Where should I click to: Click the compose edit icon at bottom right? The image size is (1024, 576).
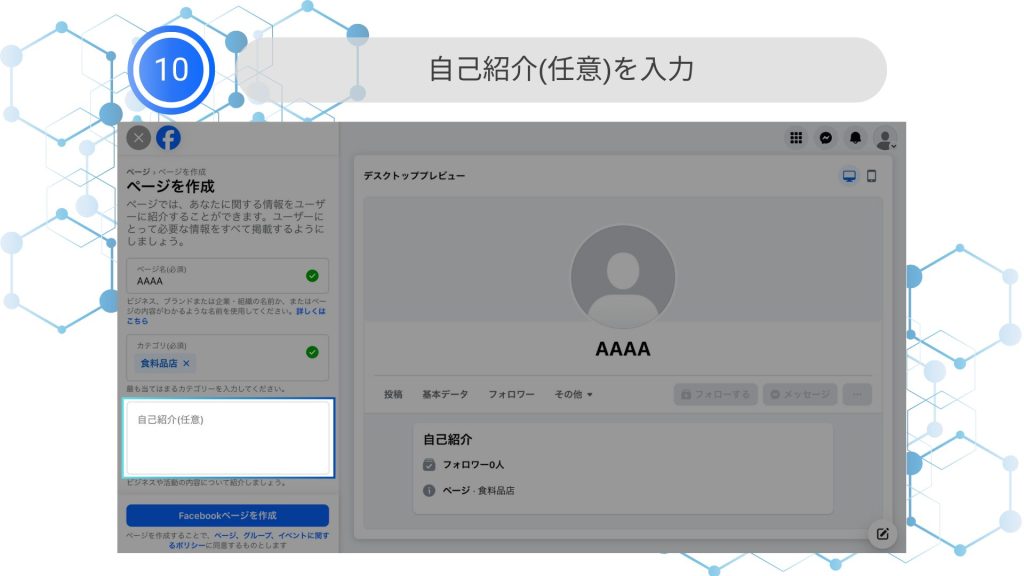tap(882, 534)
